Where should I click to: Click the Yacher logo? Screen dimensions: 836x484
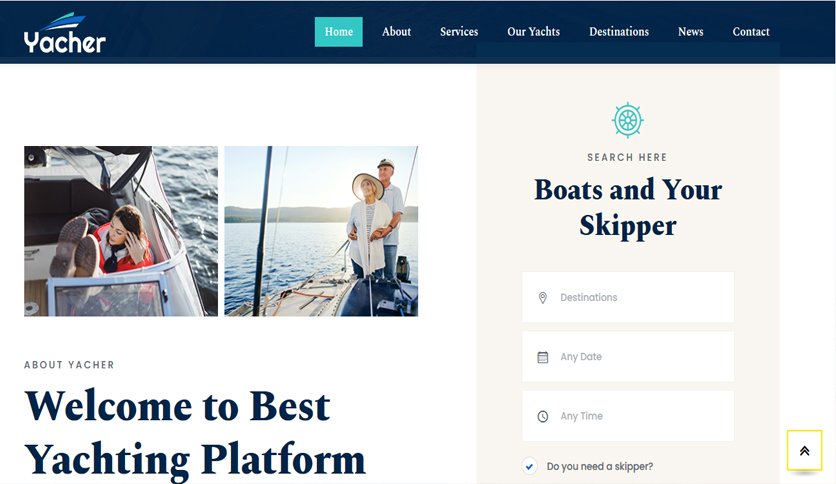pos(65,33)
